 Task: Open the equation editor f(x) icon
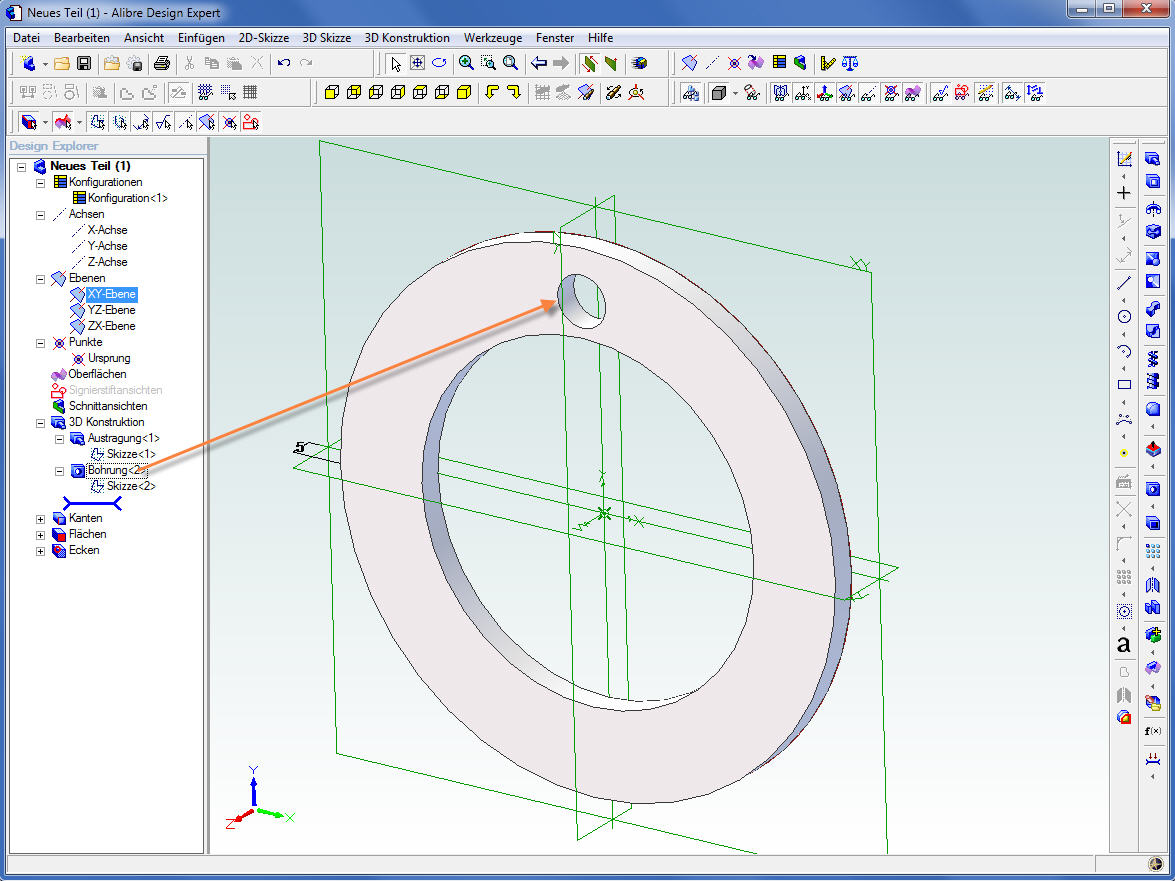tap(1153, 731)
